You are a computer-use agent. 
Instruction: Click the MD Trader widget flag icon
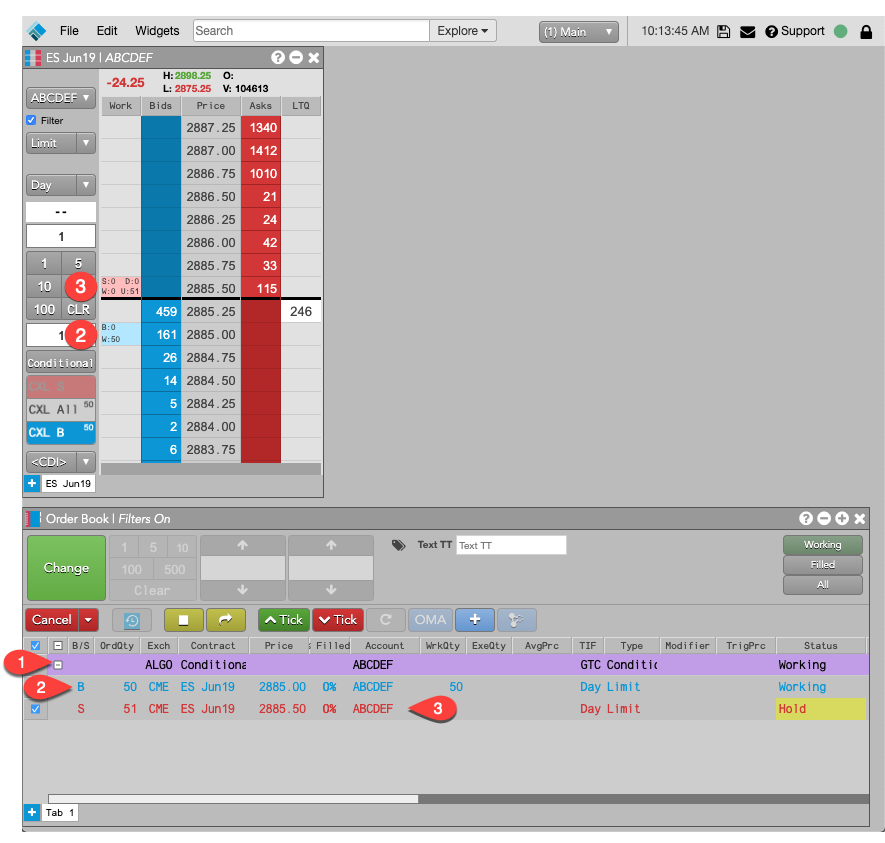pyautogui.click(x=33, y=58)
